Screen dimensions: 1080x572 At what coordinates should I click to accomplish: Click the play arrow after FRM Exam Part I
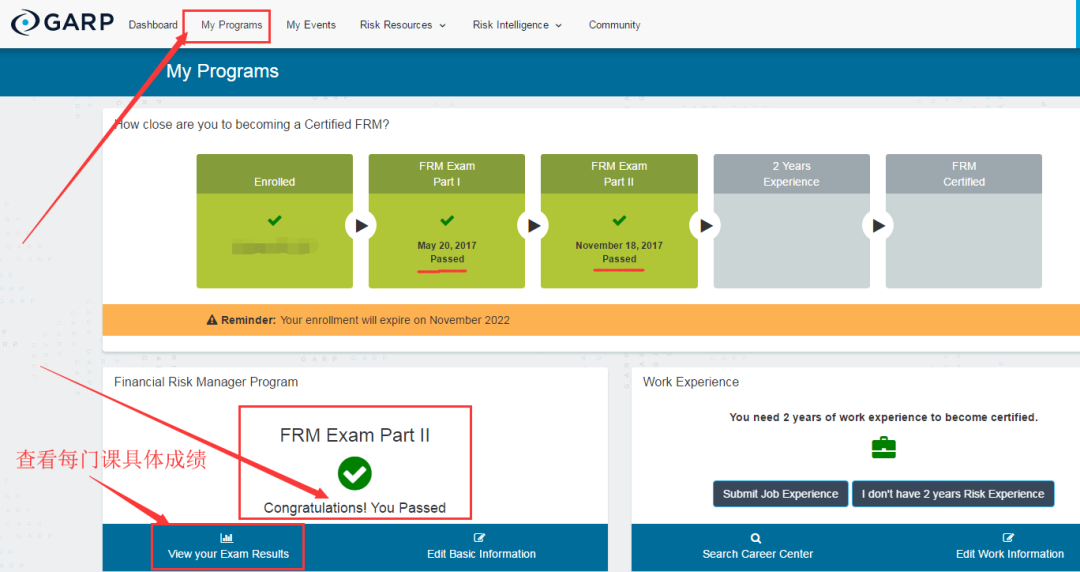533,225
